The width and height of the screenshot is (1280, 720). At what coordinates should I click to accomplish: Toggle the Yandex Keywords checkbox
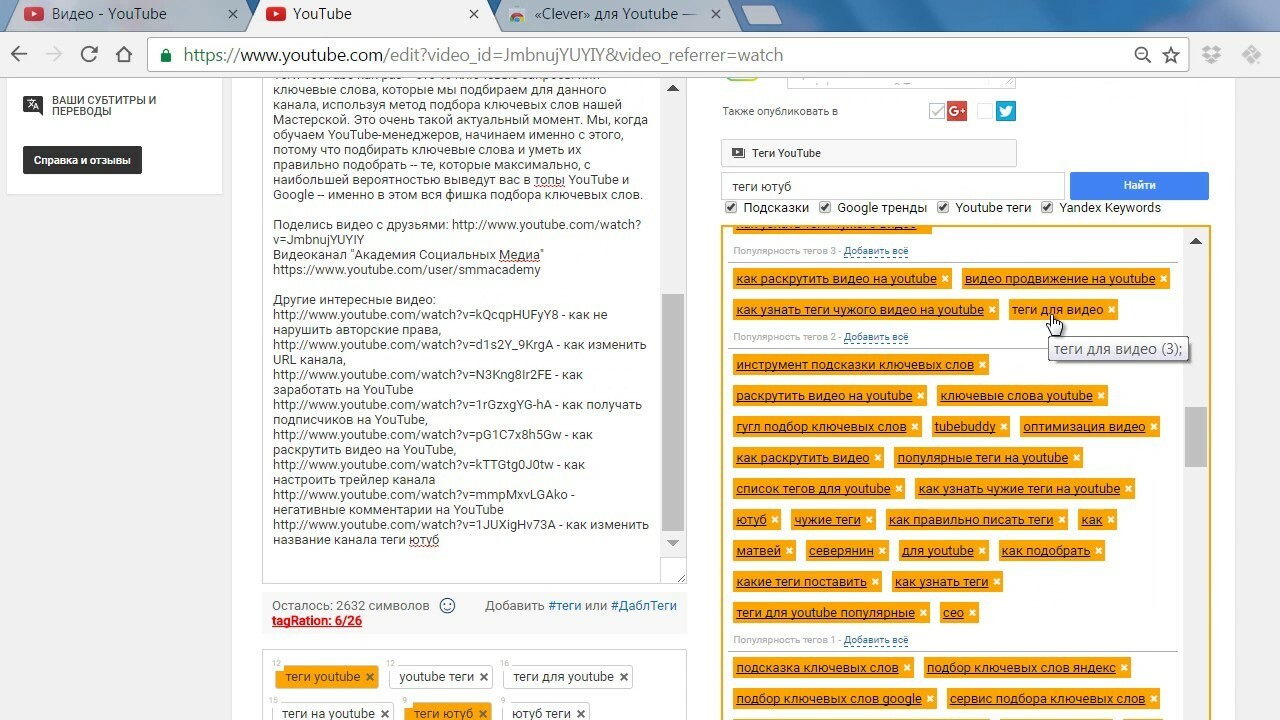1047,208
